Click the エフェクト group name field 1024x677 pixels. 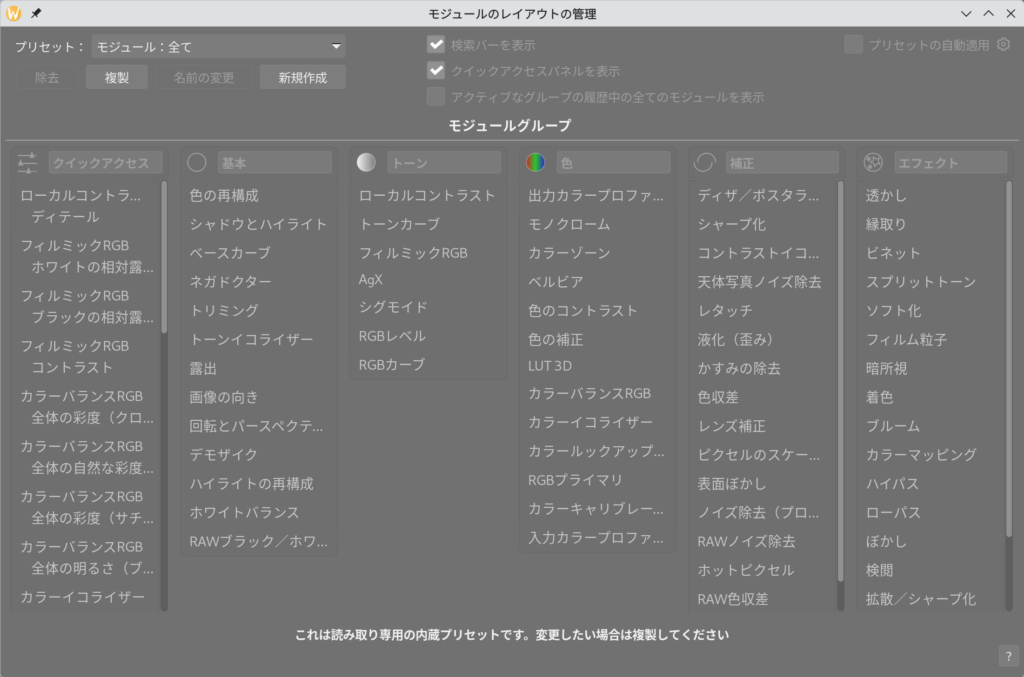(950, 163)
